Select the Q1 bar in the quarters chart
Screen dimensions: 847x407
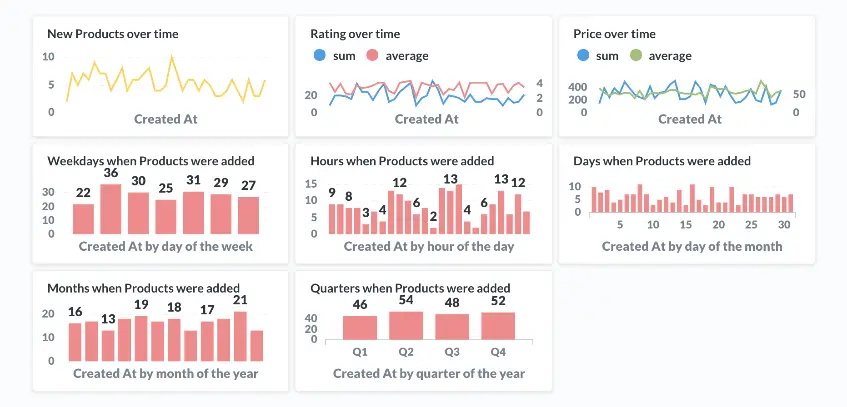click(x=360, y=328)
